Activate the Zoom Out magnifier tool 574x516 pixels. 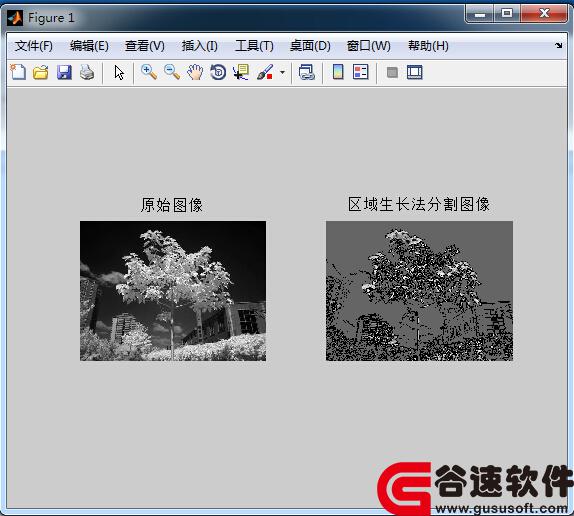172,72
